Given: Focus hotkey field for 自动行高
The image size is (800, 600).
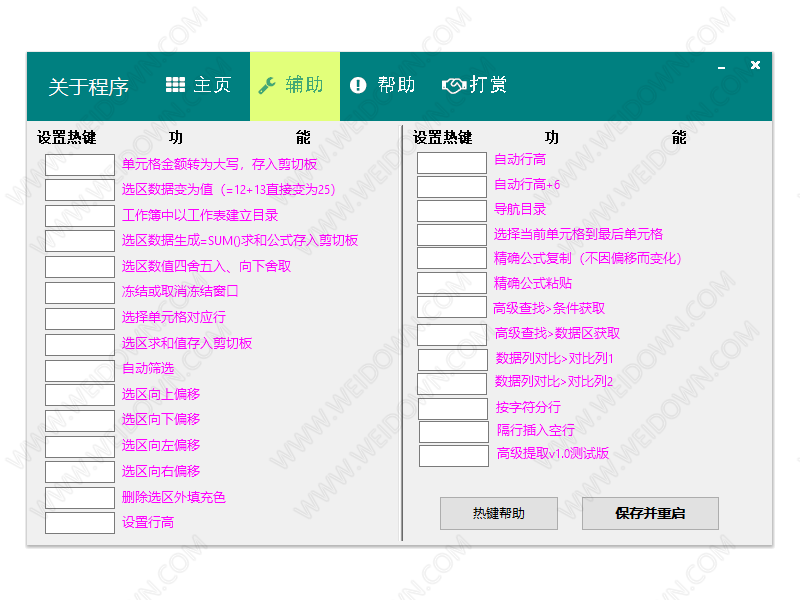Looking at the screenshot, I should tap(451, 162).
